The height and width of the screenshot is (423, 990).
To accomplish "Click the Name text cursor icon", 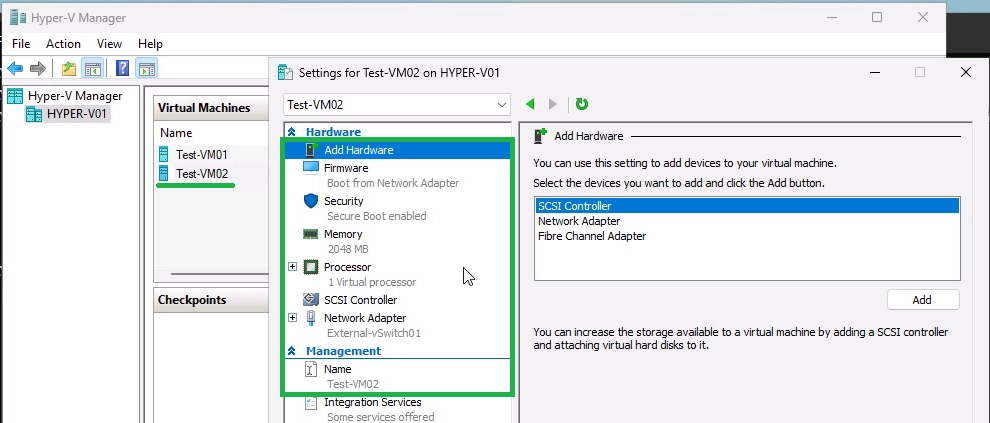I will tap(311, 369).
